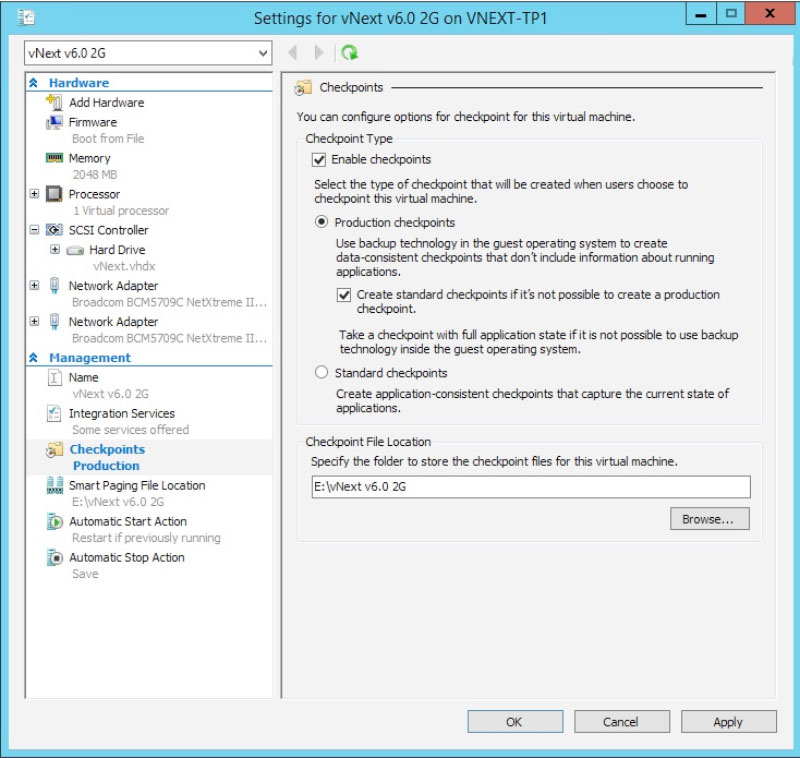
Task: Open the vNext v6.0 2G VM dropdown
Action: pyautogui.click(x=148, y=53)
